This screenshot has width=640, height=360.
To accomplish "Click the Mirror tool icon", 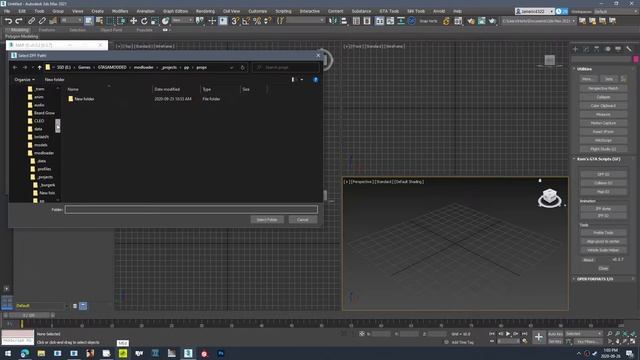I will [333, 21].
